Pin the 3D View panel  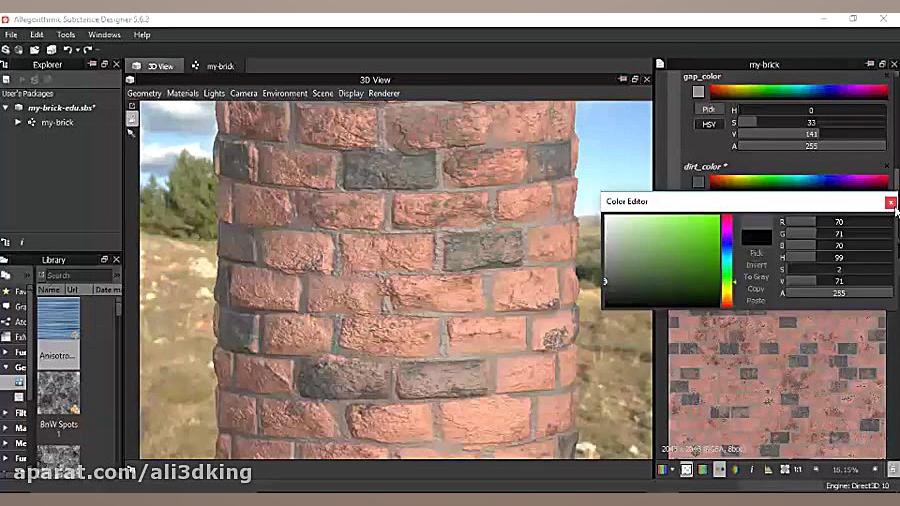[x=623, y=79]
